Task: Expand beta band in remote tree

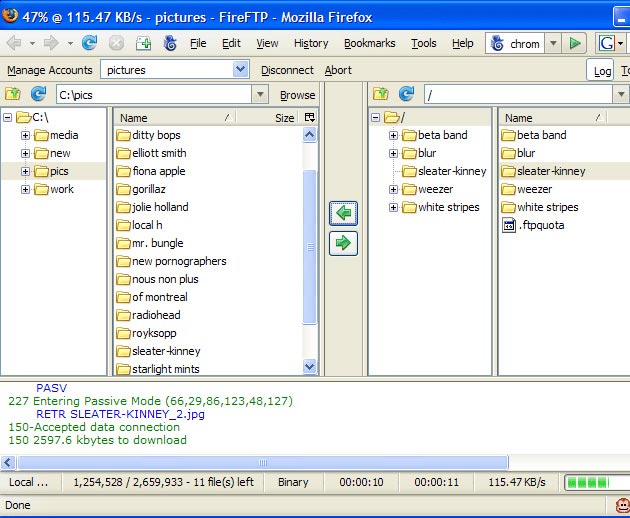Action: [393, 135]
